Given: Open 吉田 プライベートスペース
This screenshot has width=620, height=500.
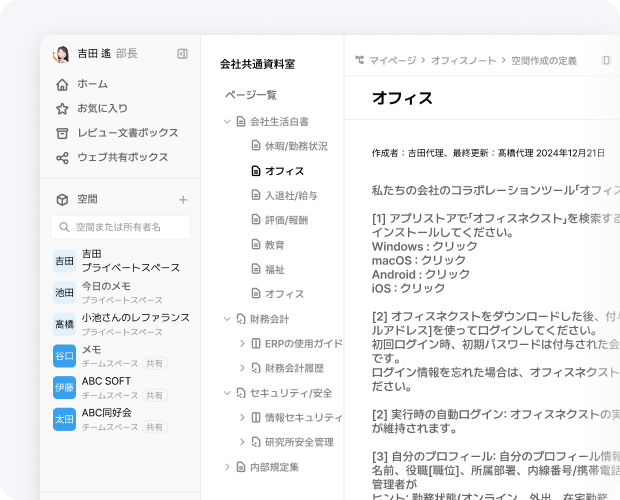Looking at the screenshot, I should coord(130,261).
